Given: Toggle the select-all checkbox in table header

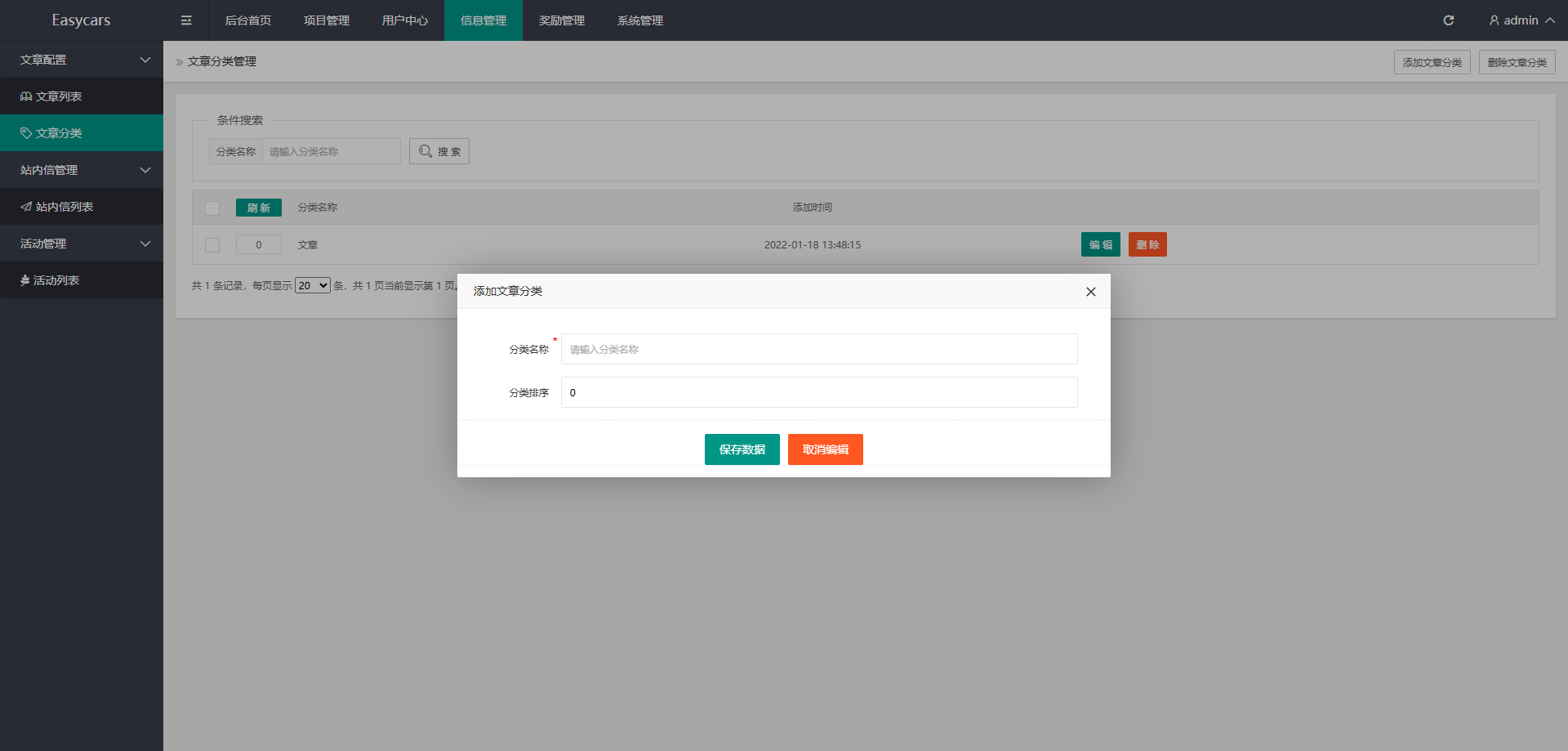Looking at the screenshot, I should [x=212, y=208].
